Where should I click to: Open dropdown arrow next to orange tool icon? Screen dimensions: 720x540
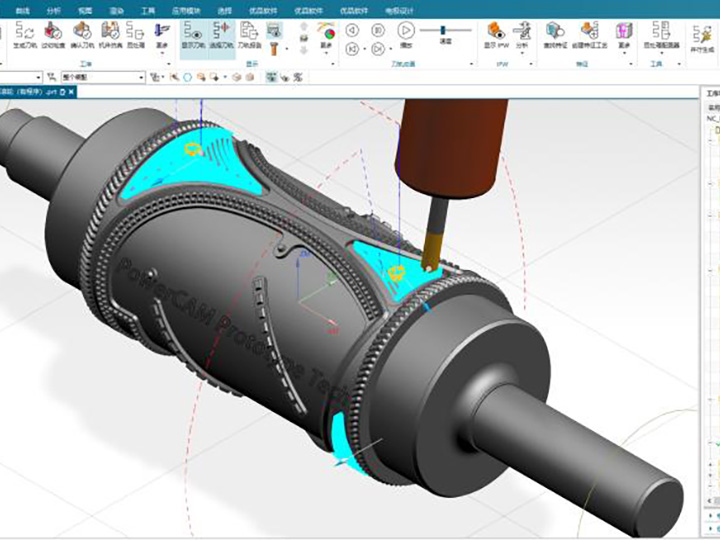coord(287,49)
